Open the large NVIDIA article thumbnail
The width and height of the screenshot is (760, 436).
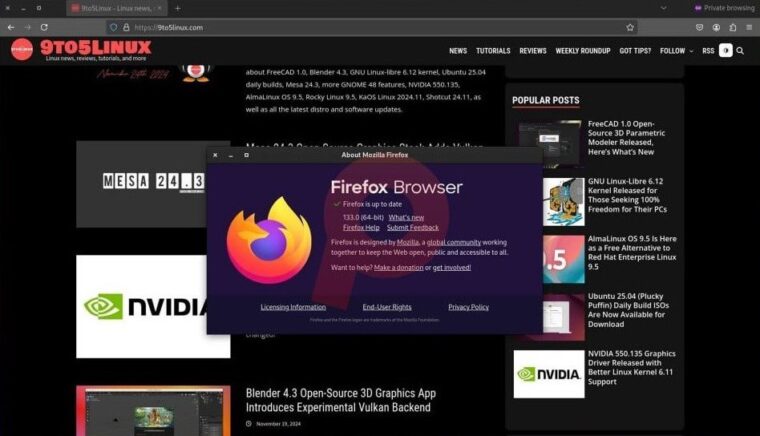coord(142,307)
